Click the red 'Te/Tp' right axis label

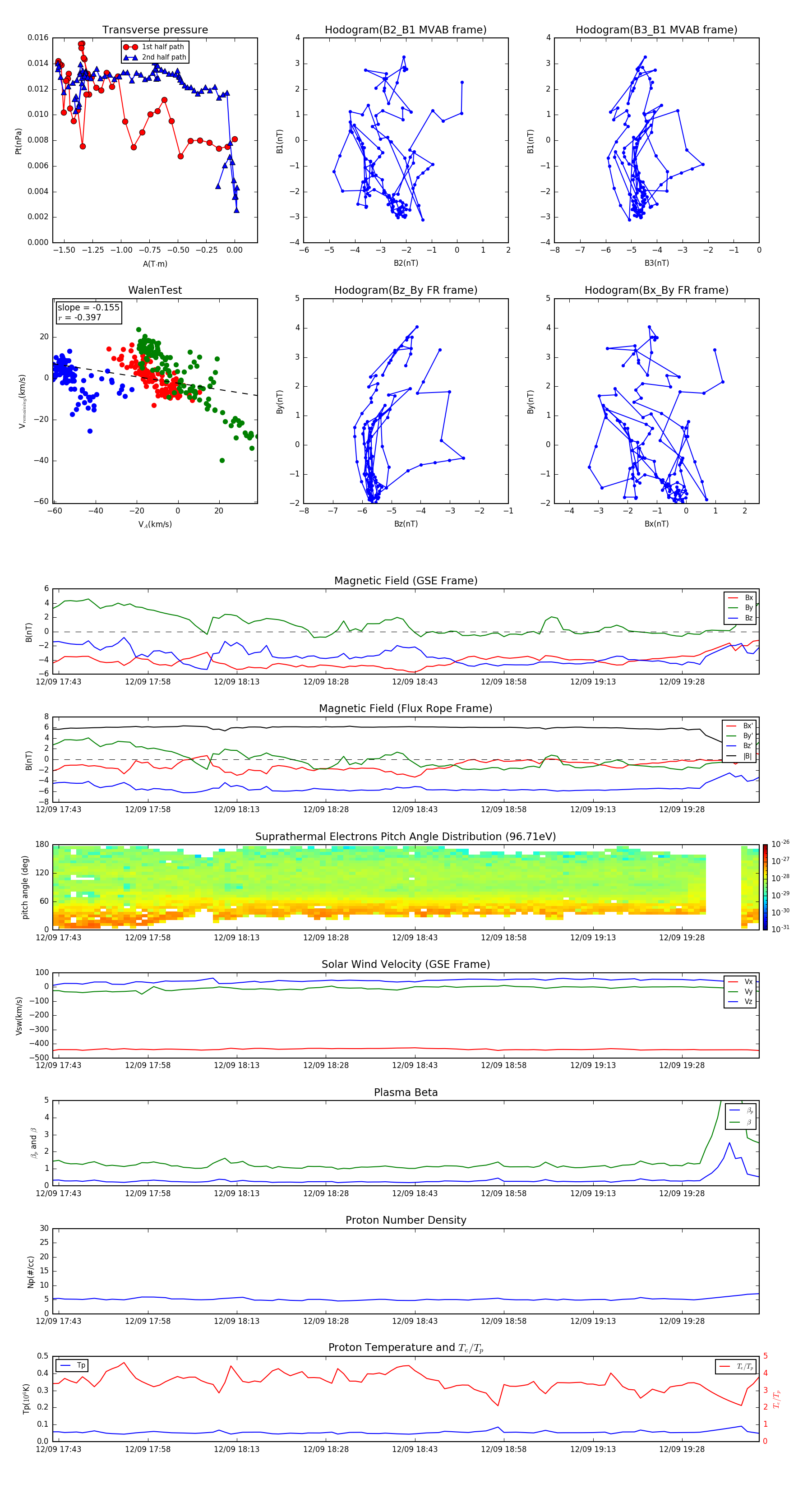[x=777, y=1399]
